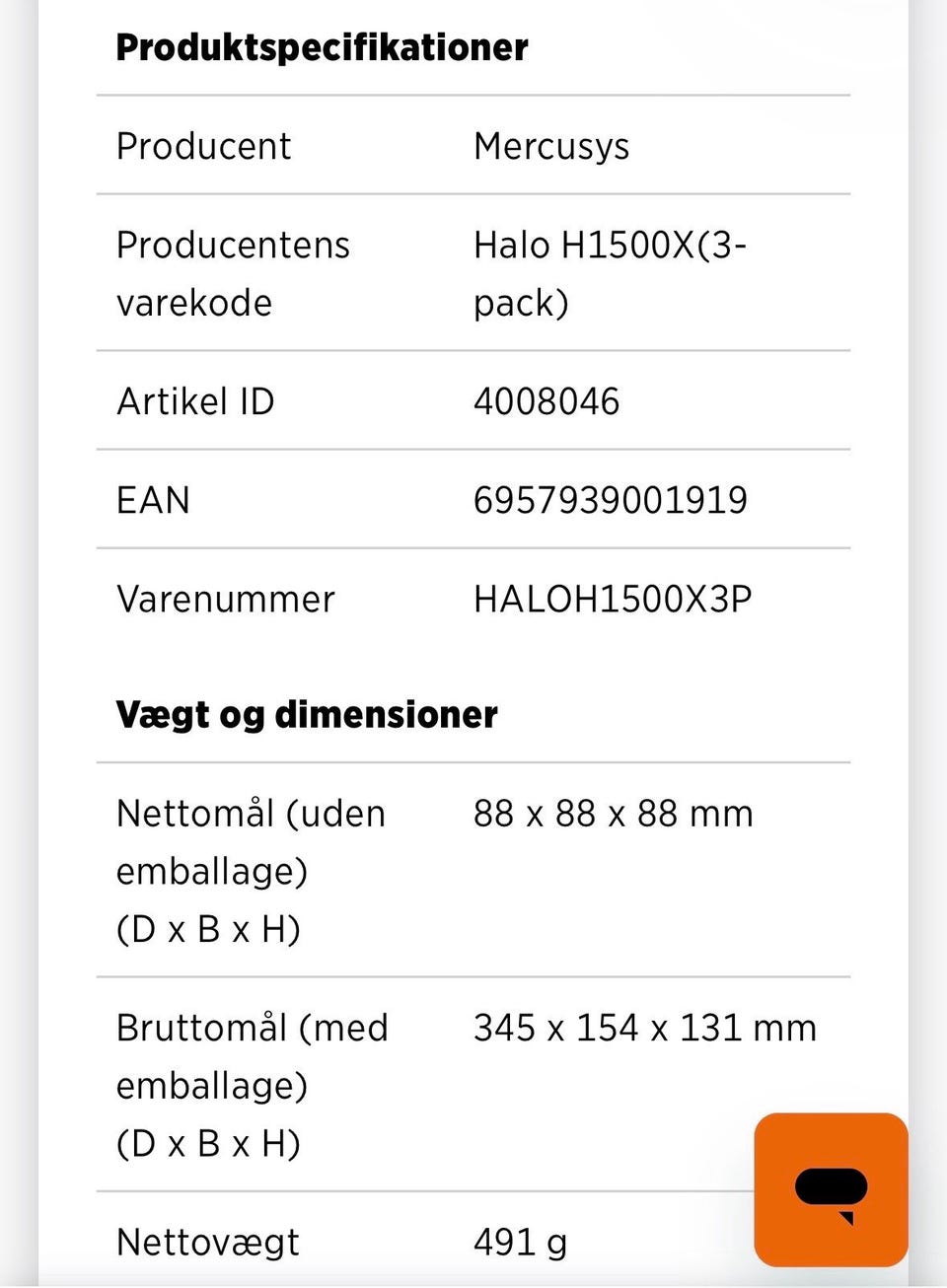Open the orange chat bubble widget
This screenshot has width=947, height=1288.
click(831, 1190)
